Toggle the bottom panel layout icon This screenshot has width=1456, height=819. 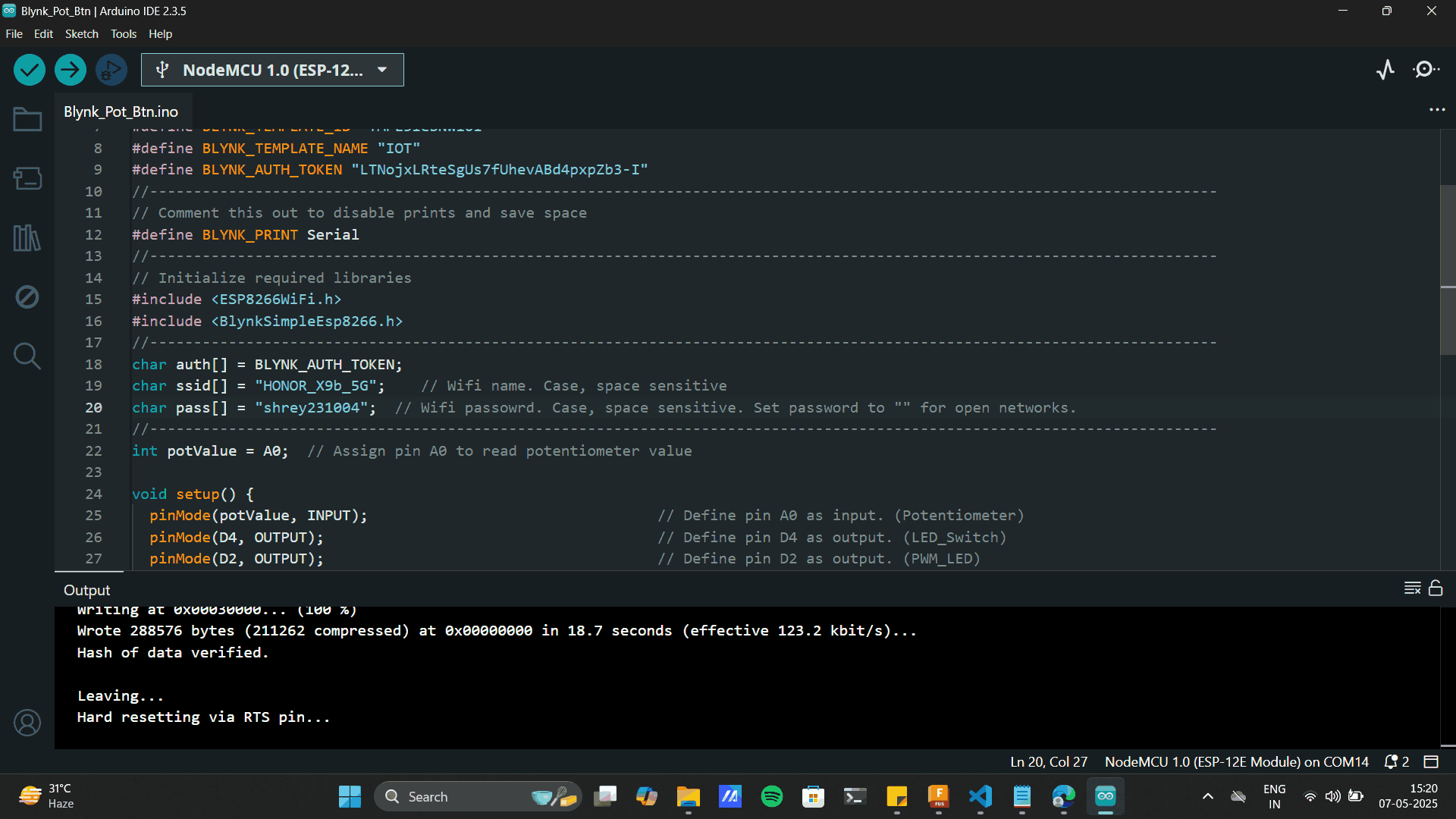click(1431, 761)
